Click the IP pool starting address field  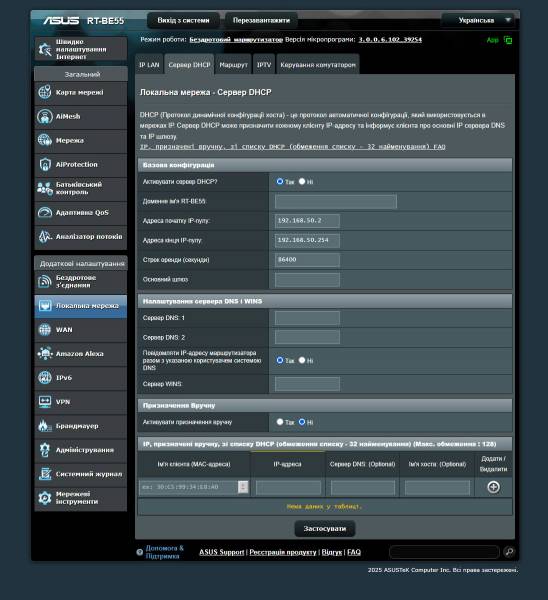[307, 221]
